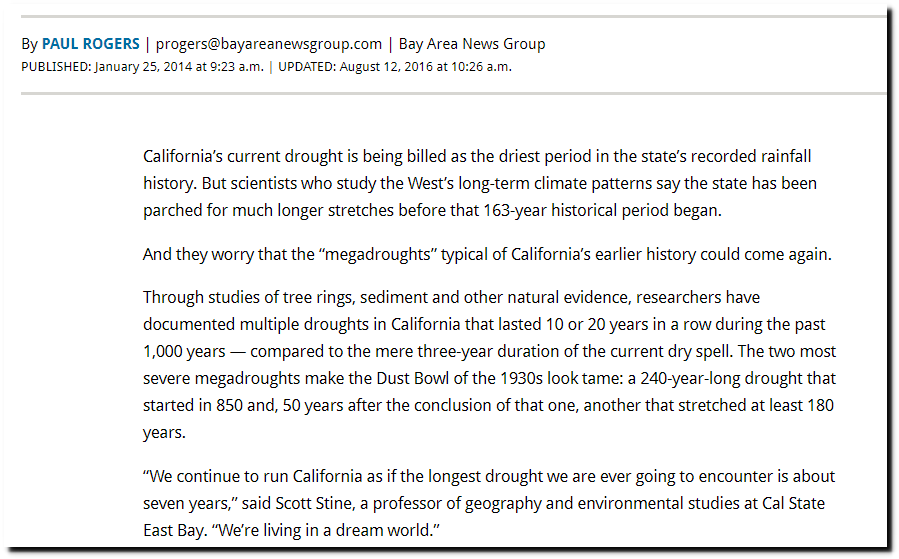Click the word "By" before the author name

pos(29,44)
